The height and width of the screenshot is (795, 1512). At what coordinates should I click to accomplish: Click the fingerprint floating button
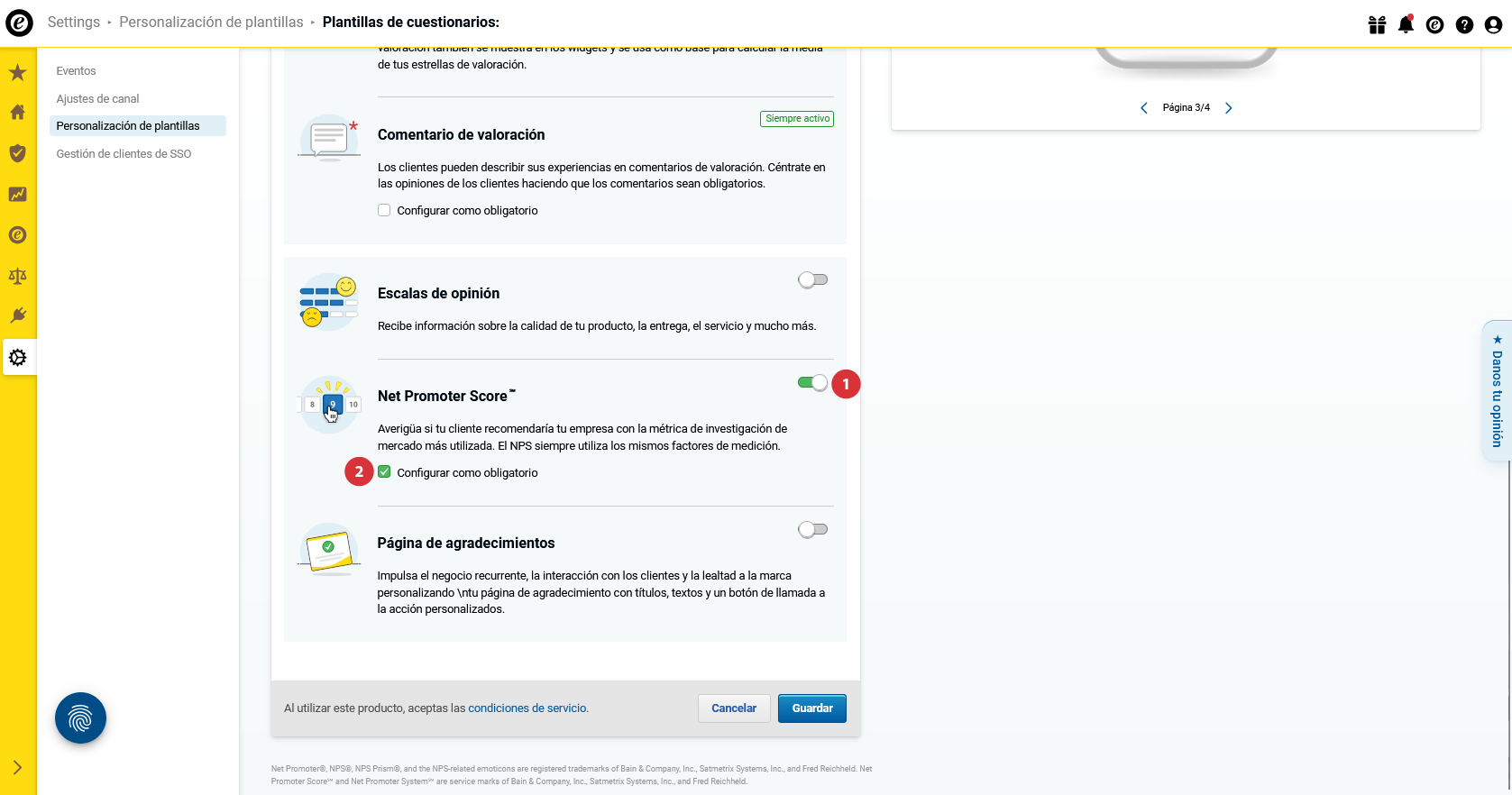[80, 718]
